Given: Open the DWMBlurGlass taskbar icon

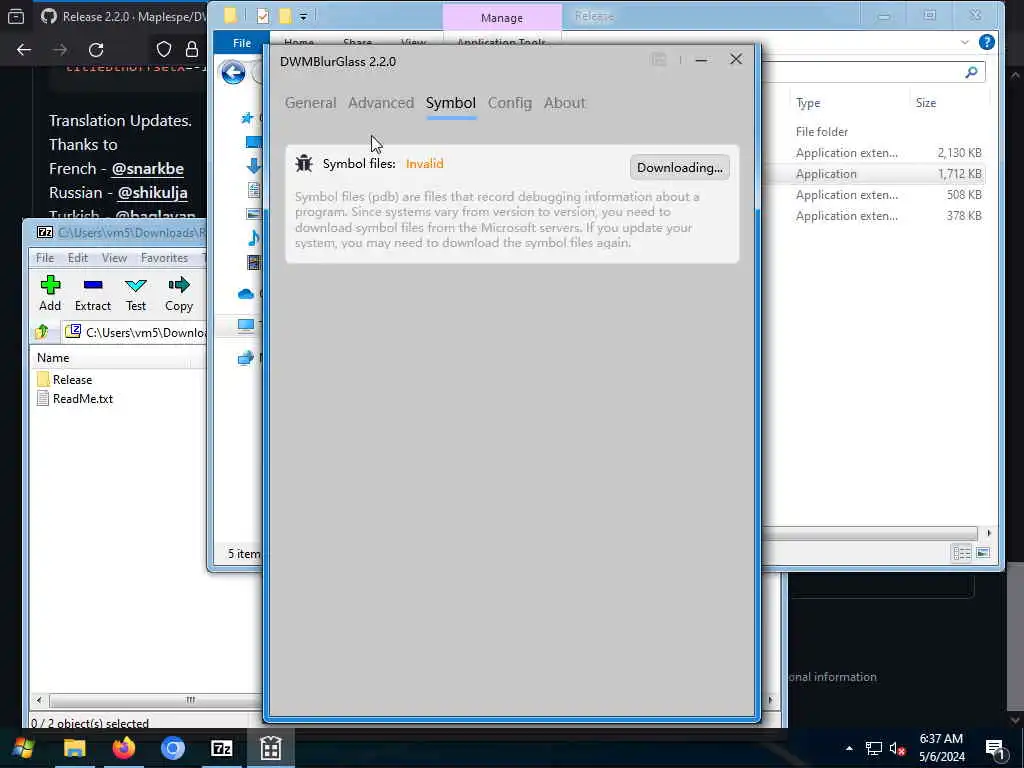Looking at the screenshot, I should 270,748.
